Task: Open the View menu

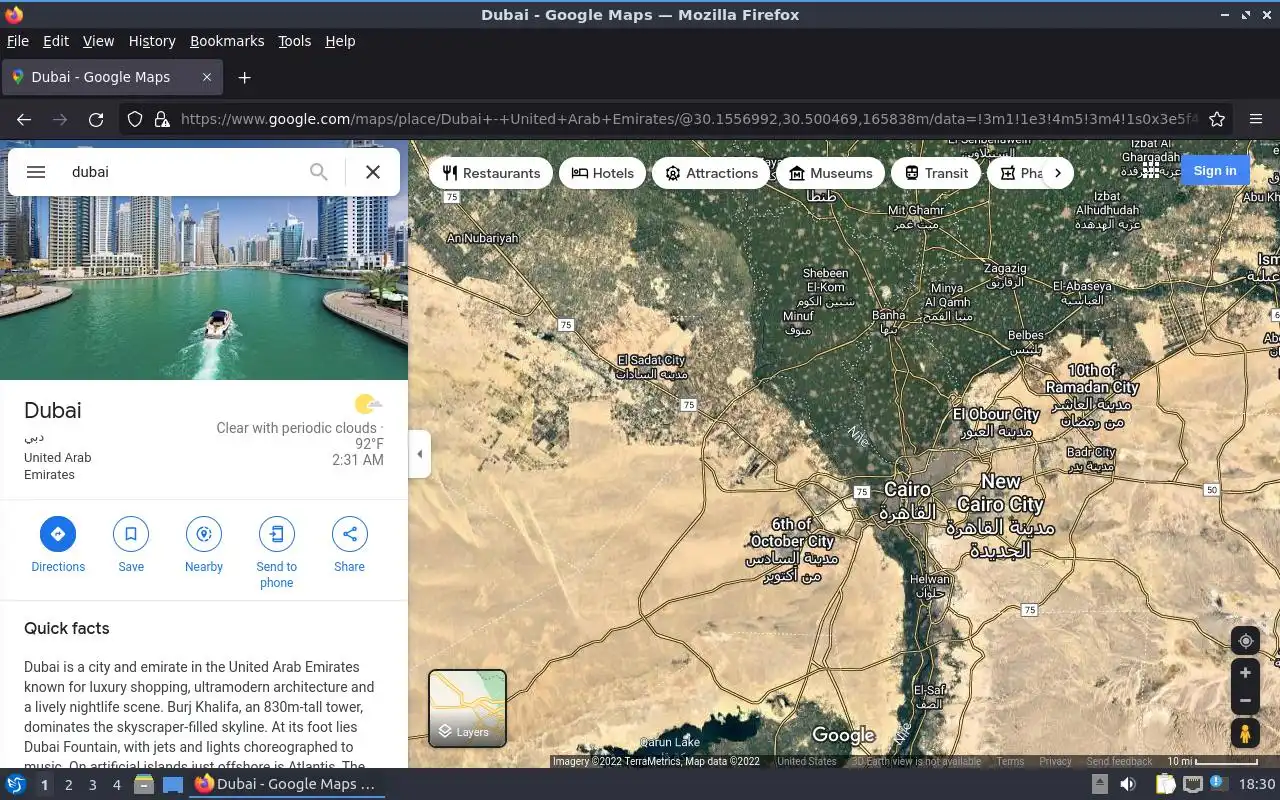Action: click(x=98, y=41)
